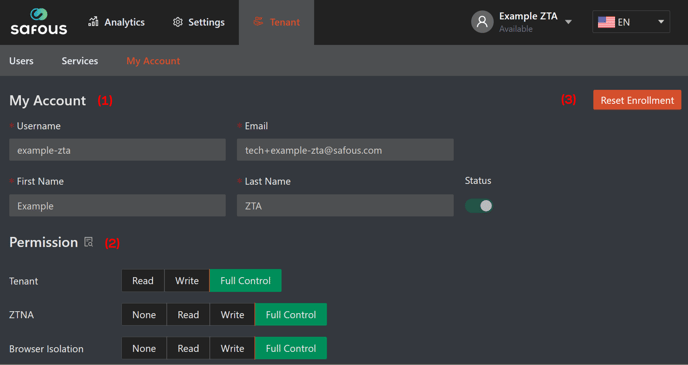Click the Permission heading

coord(43,242)
